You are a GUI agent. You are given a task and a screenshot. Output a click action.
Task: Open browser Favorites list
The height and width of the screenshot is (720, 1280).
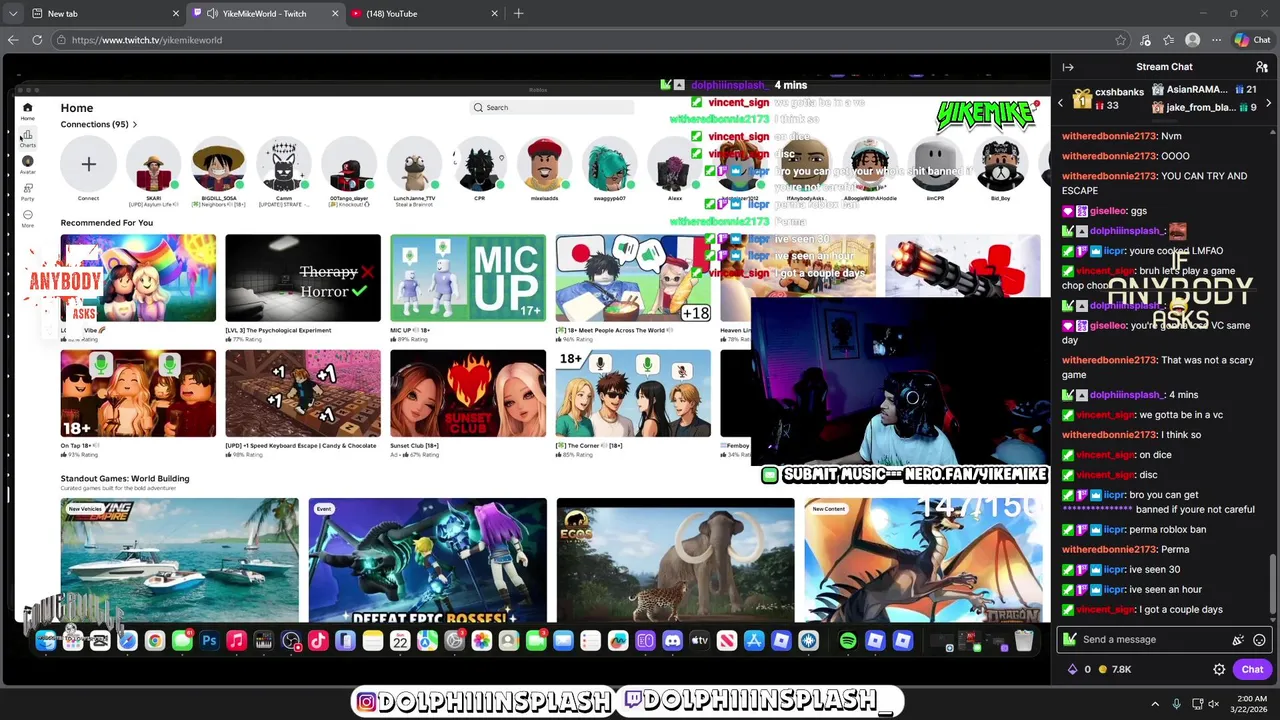click(1169, 40)
